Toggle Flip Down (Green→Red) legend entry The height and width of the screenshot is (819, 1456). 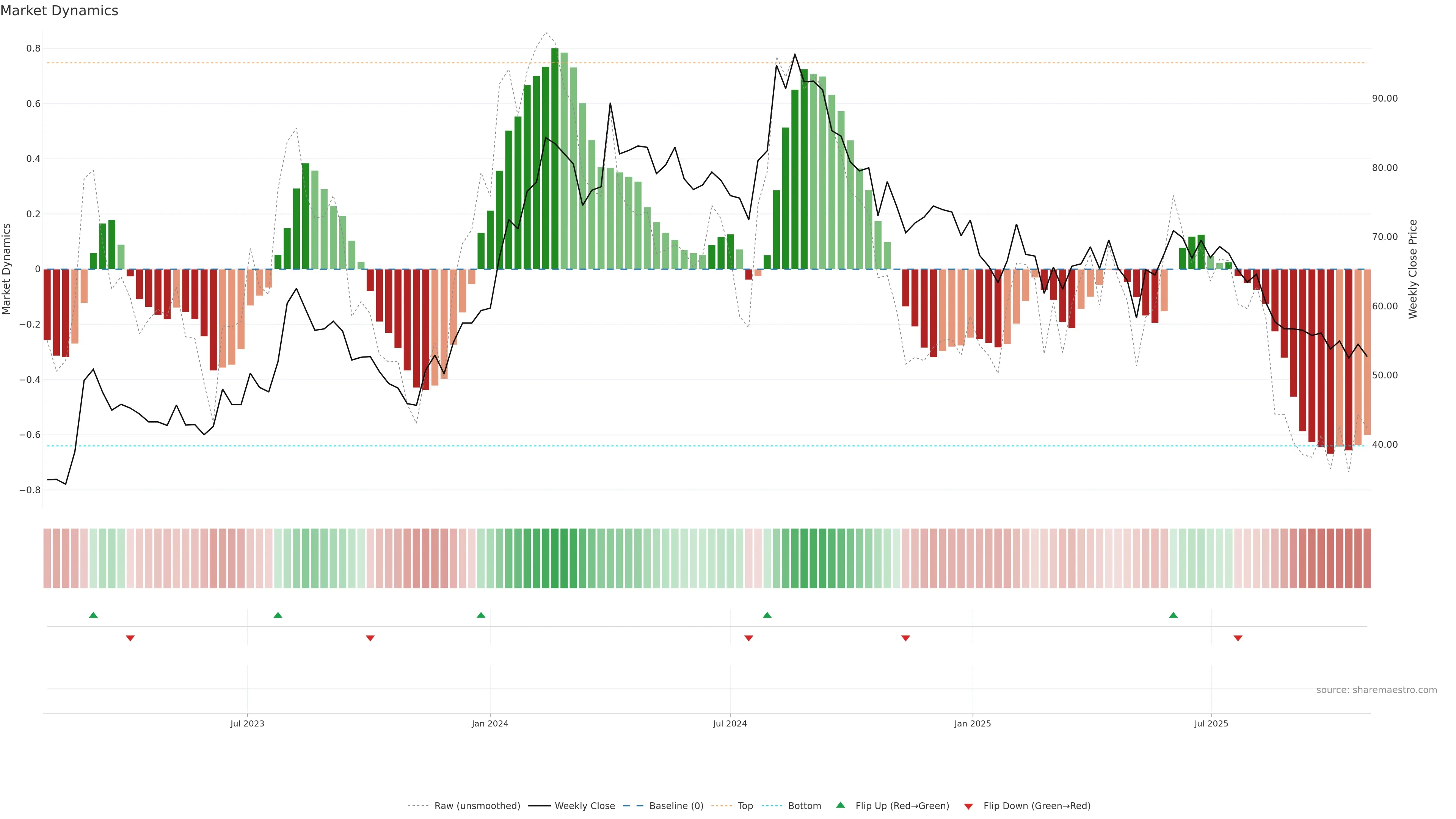coord(1037,806)
